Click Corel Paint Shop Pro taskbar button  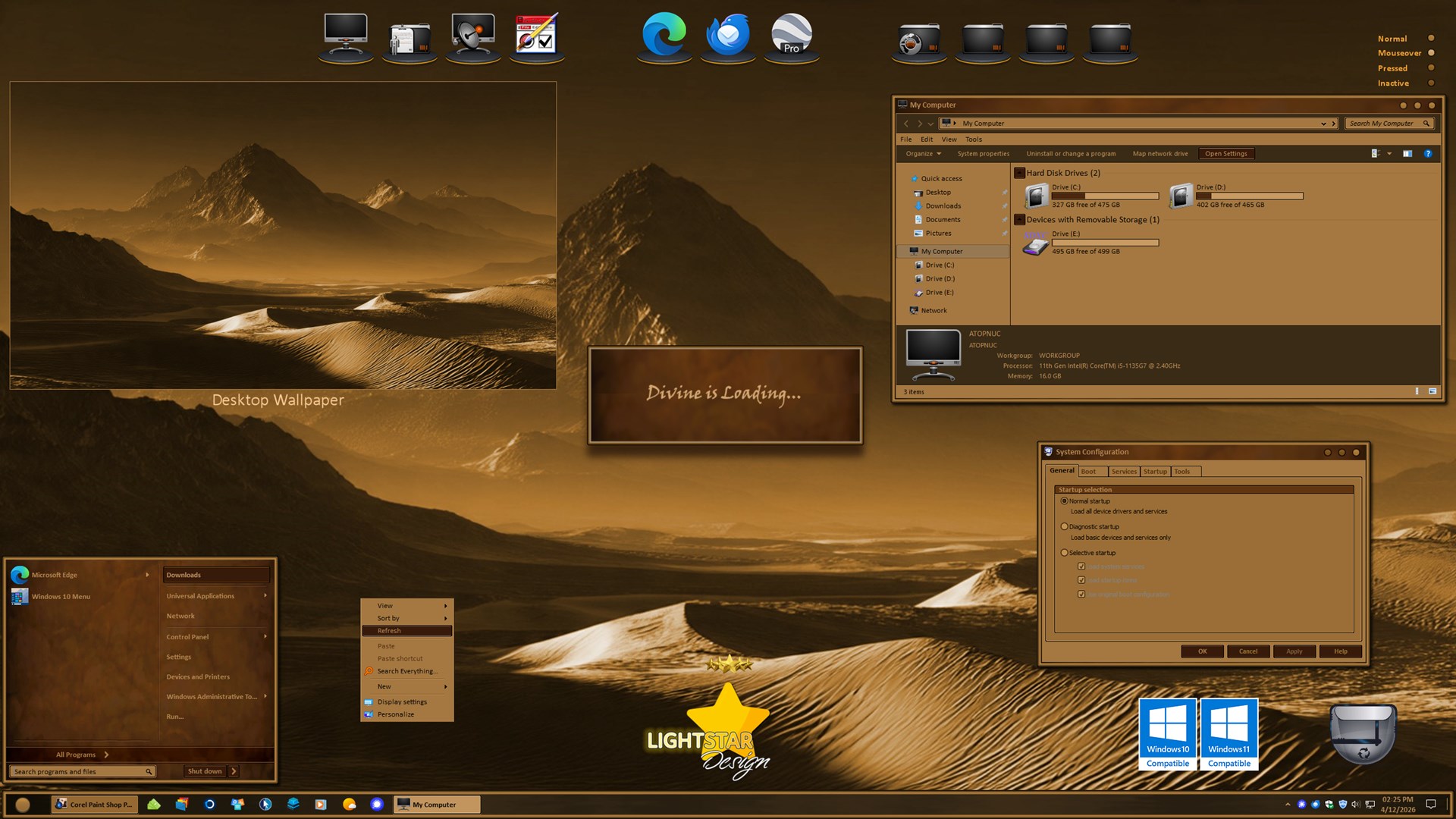[94, 805]
